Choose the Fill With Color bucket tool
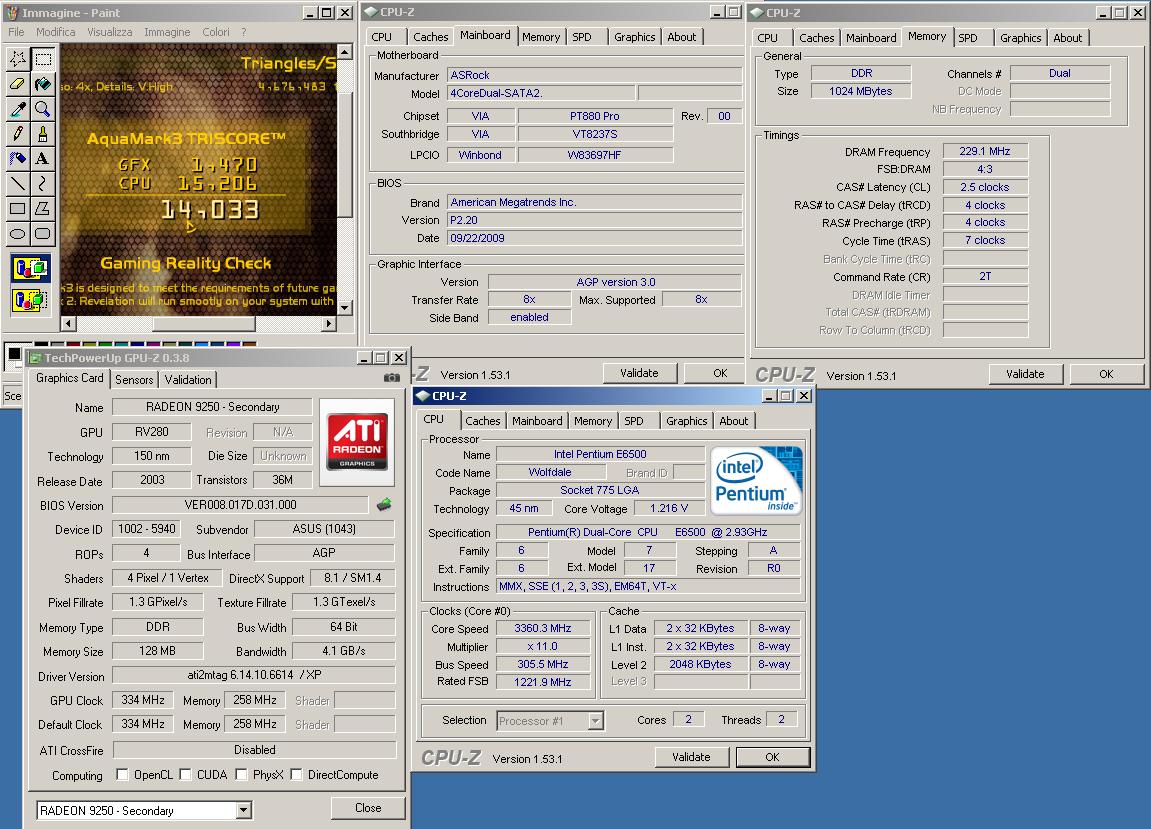 pos(43,84)
